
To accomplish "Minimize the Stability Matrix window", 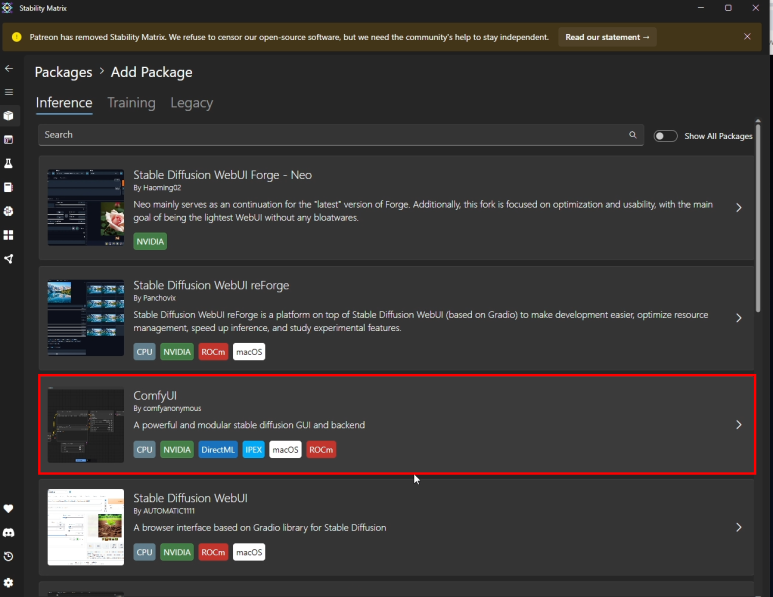I will pyautogui.click(x=701, y=8).
